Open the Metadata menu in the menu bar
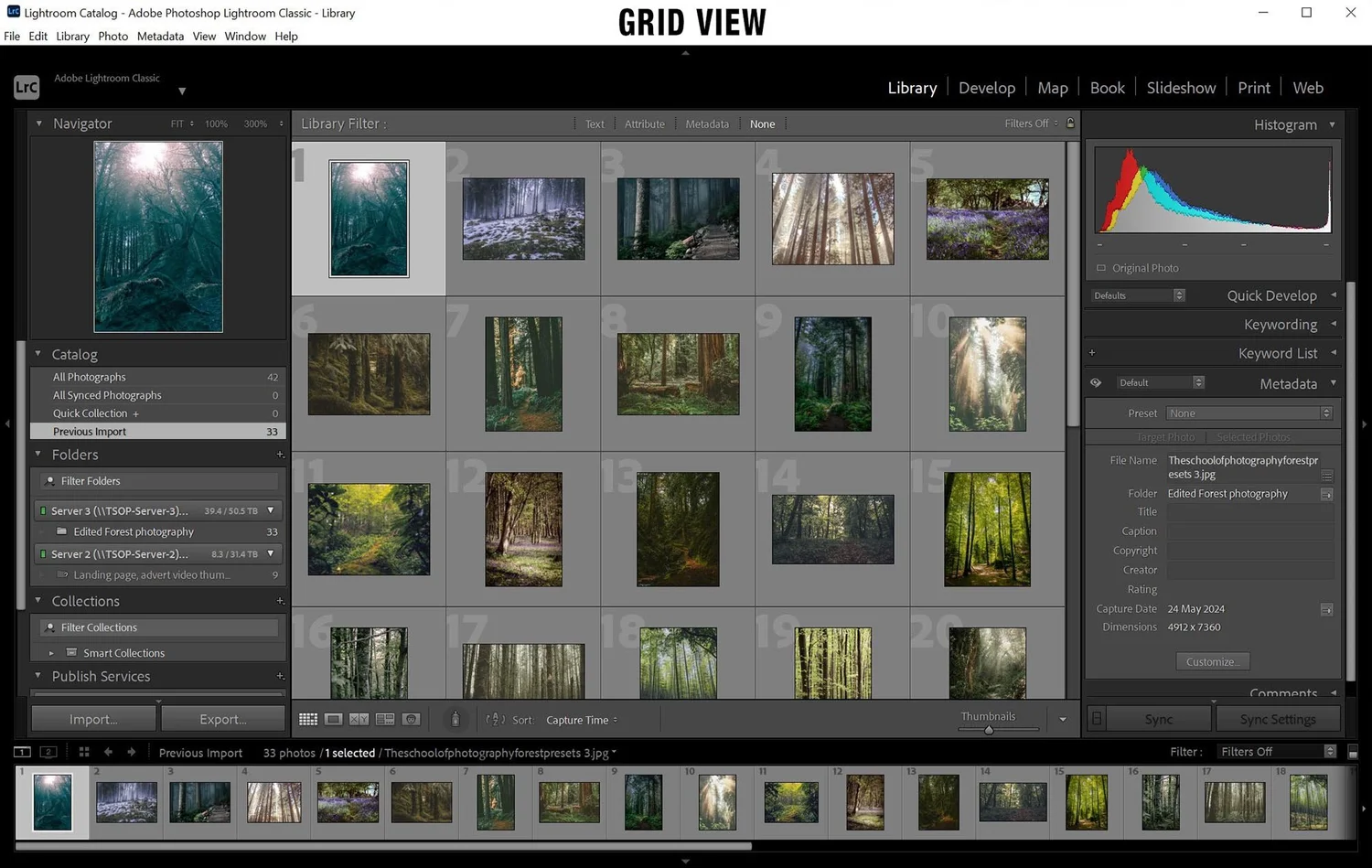Screen dimensions: 1372x868 pyautogui.click(x=160, y=36)
